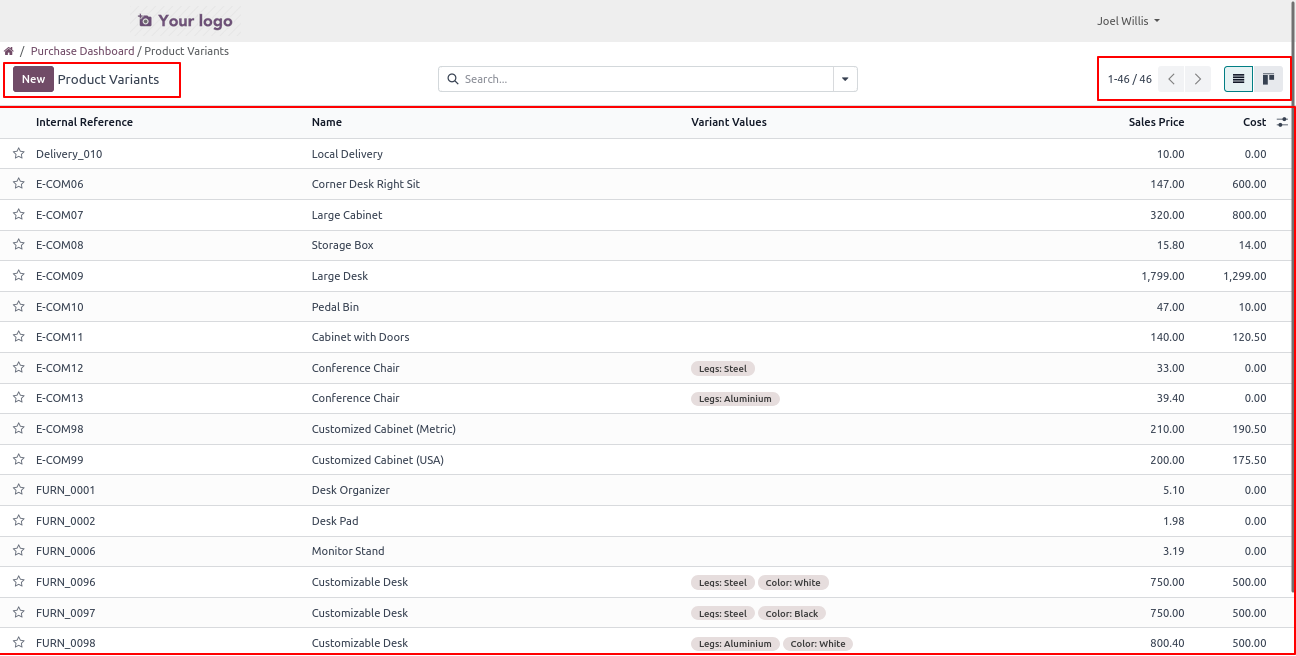Toggle favorite star for Delivery_010
Screen dimensions: 1296x656
pos(18,154)
